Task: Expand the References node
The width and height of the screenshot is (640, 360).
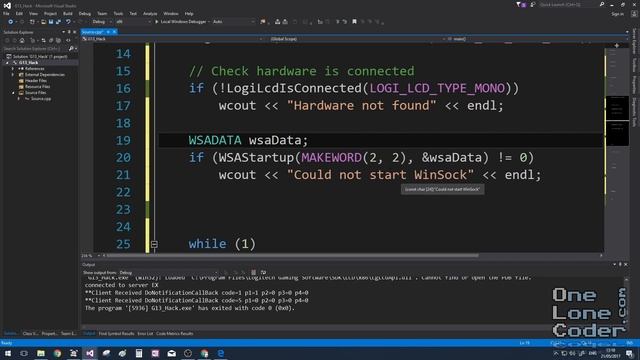Action: (x=13, y=69)
